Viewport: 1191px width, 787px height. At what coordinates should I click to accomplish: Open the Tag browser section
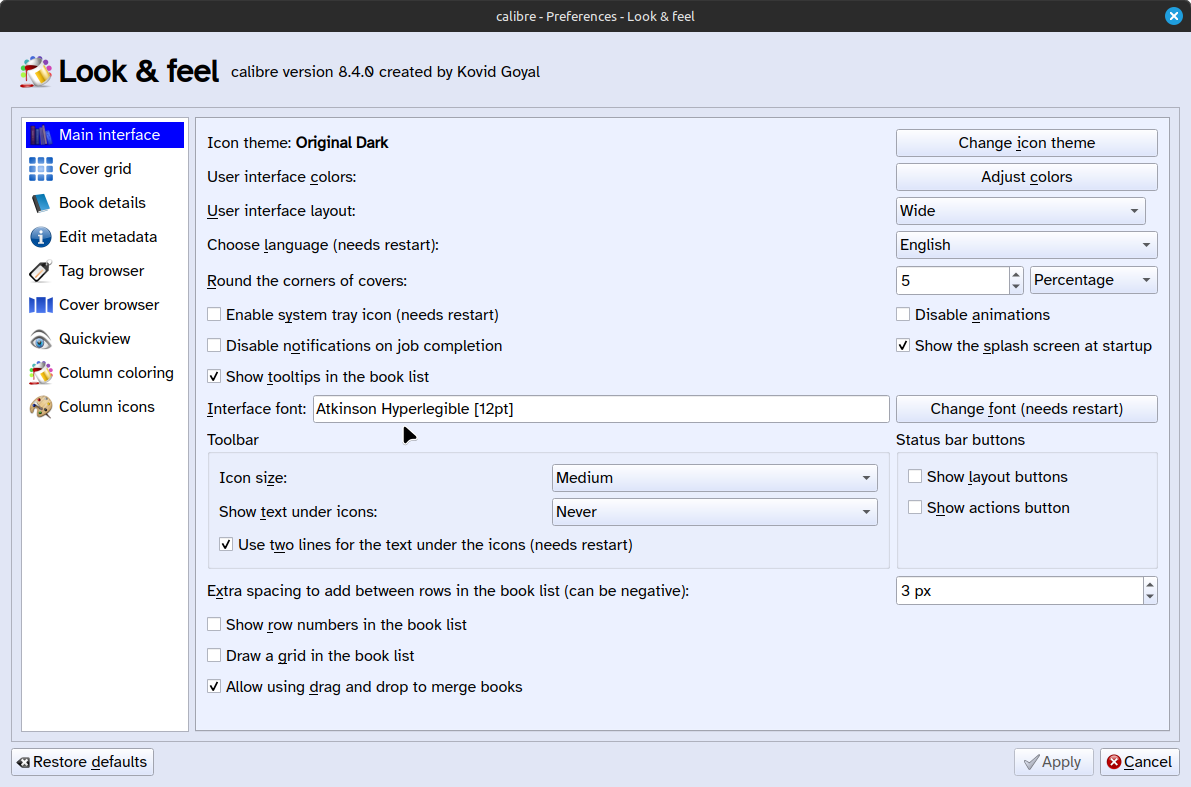click(105, 271)
